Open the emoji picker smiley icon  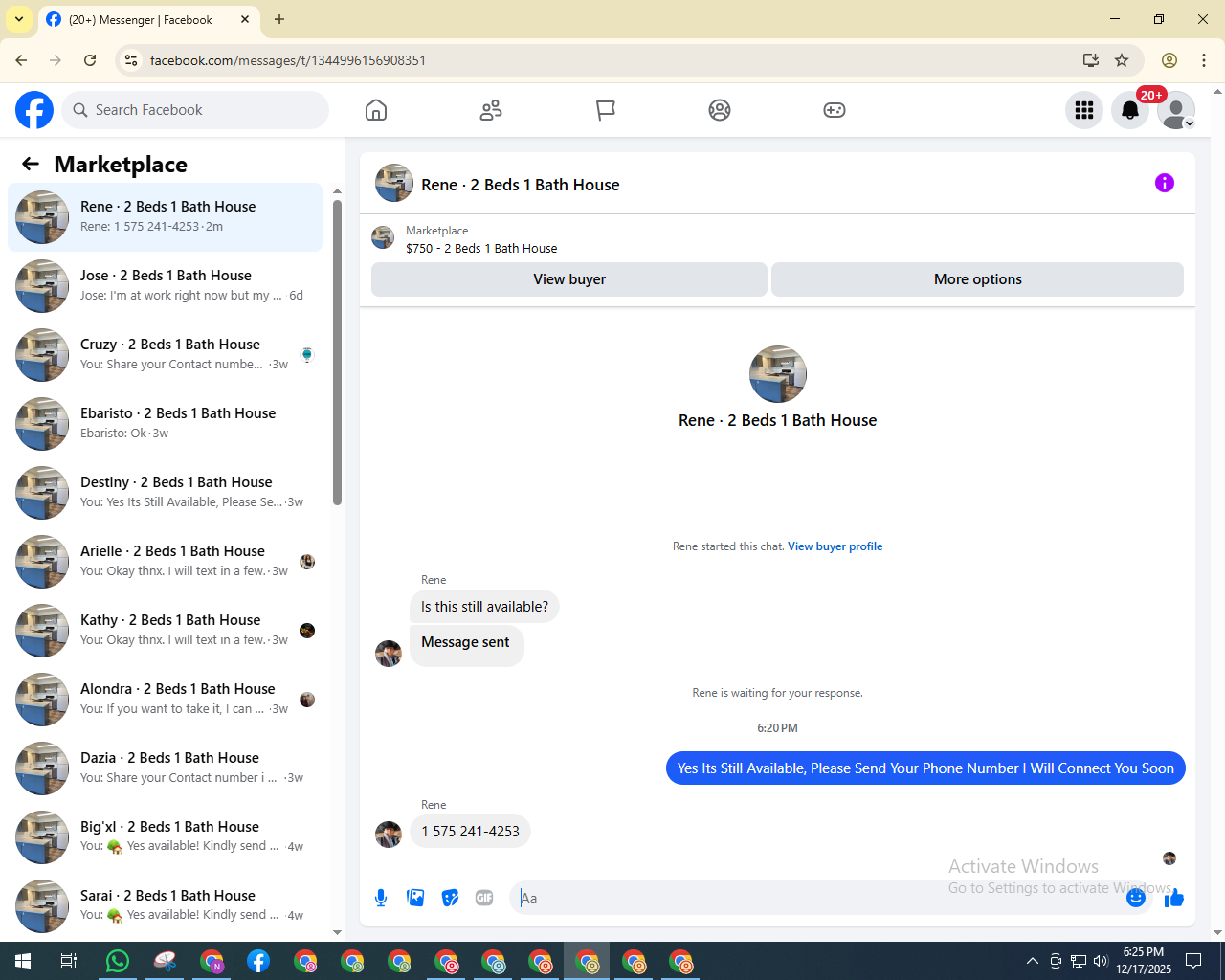coord(1136,898)
